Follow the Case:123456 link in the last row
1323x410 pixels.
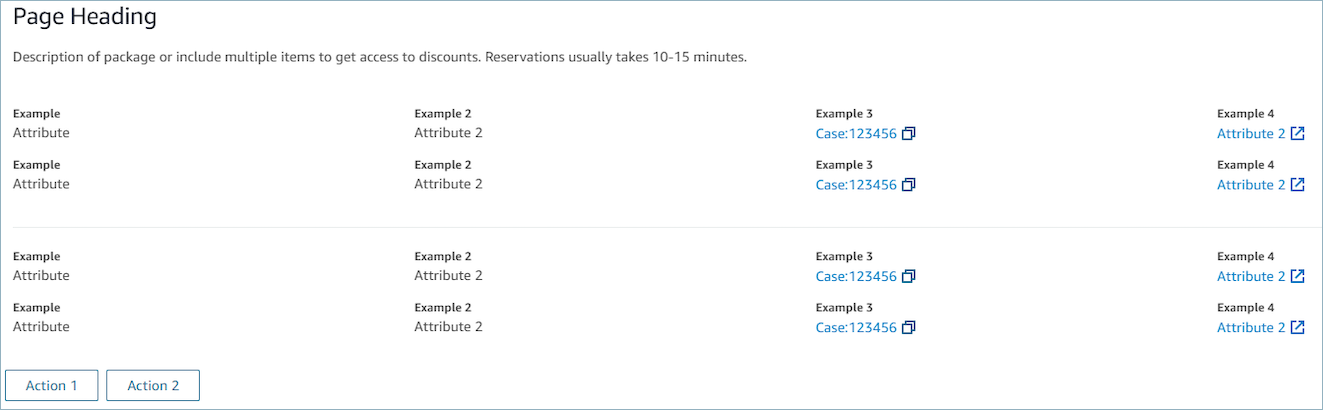[x=856, y=328]
